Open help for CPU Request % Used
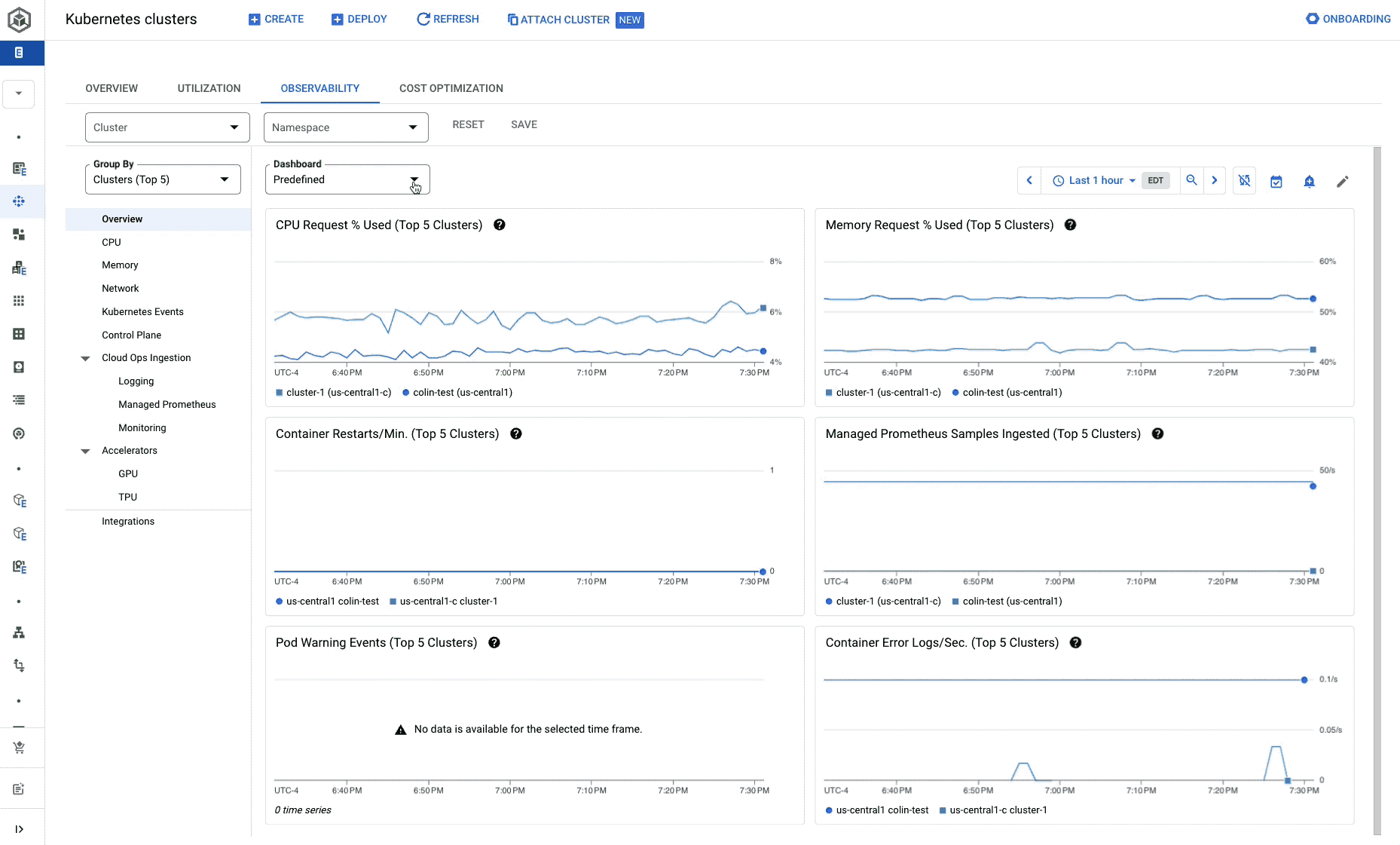 point(500,225)
